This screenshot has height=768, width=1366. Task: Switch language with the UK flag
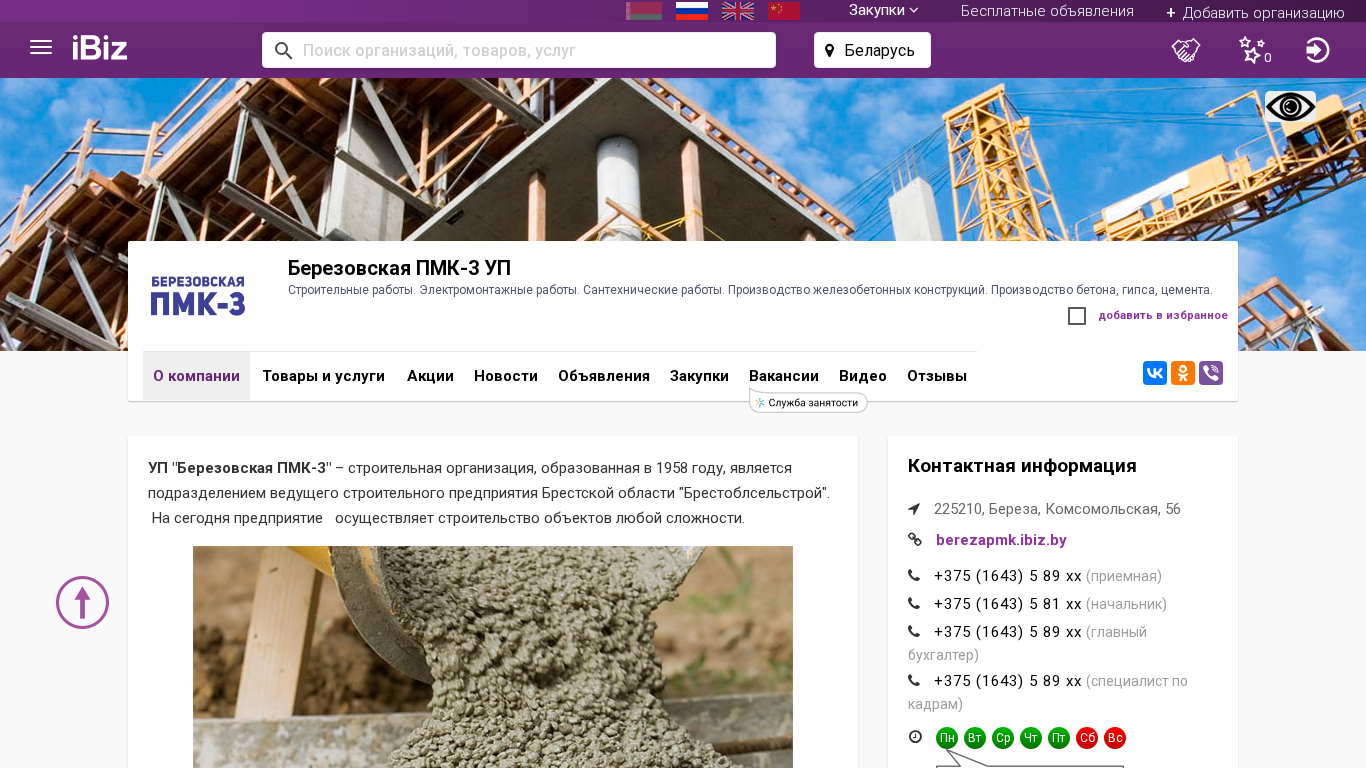pos(738,11)
